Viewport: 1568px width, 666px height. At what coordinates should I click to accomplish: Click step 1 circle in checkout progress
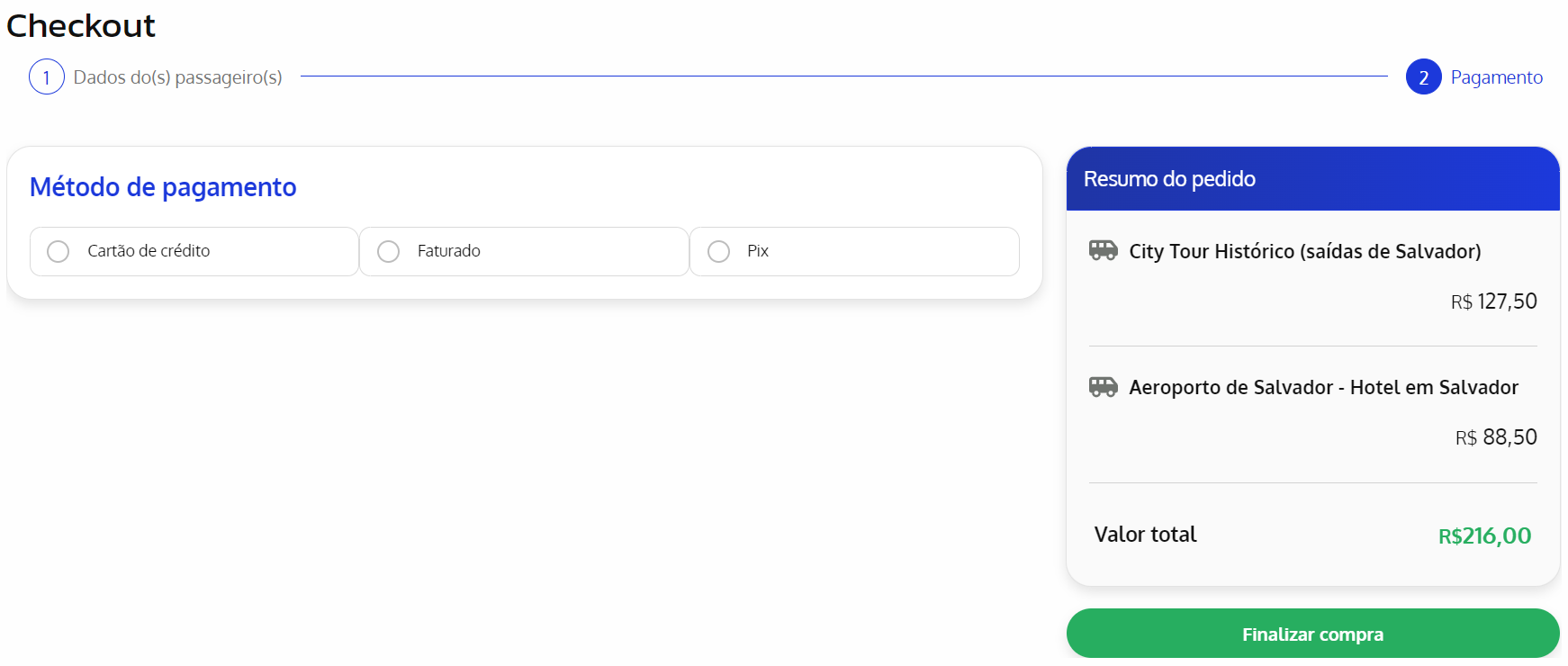[x=47, y=77]
